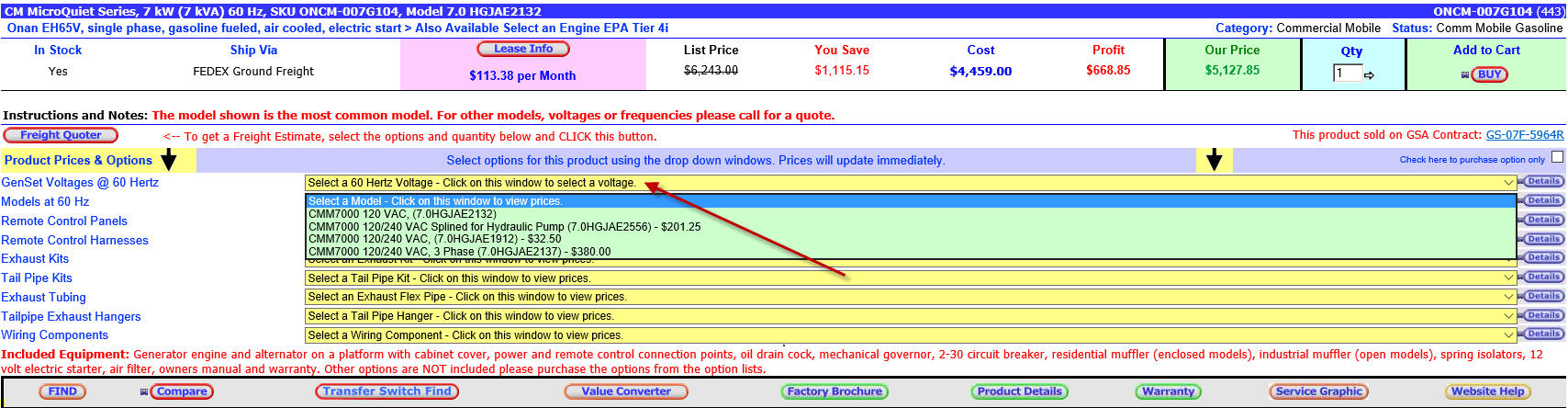Open the Value Converter
The width and height of the screenshot is (1568, 408).
point(626,391)
